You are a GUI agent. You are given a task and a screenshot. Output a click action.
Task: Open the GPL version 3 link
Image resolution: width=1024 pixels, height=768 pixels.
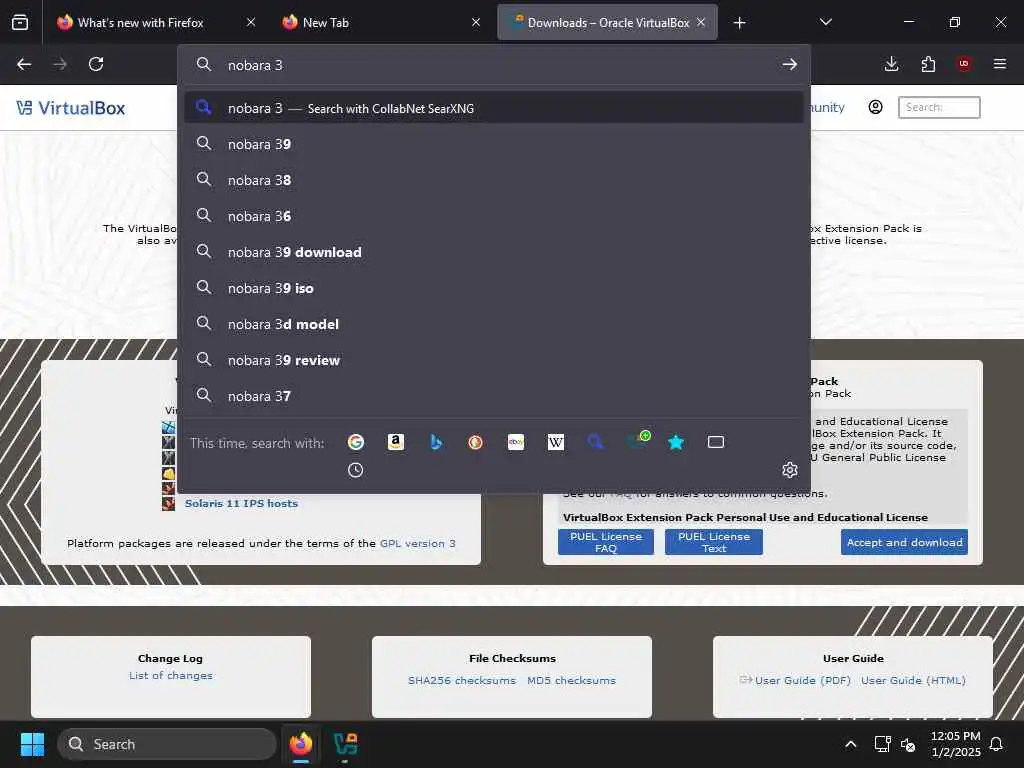click(418, 543)
